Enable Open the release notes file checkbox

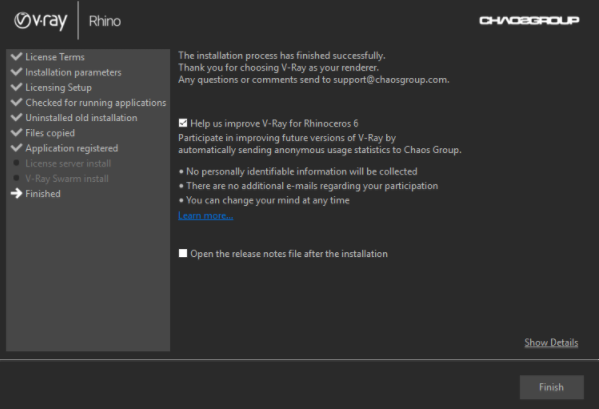(x=183, y=253)
